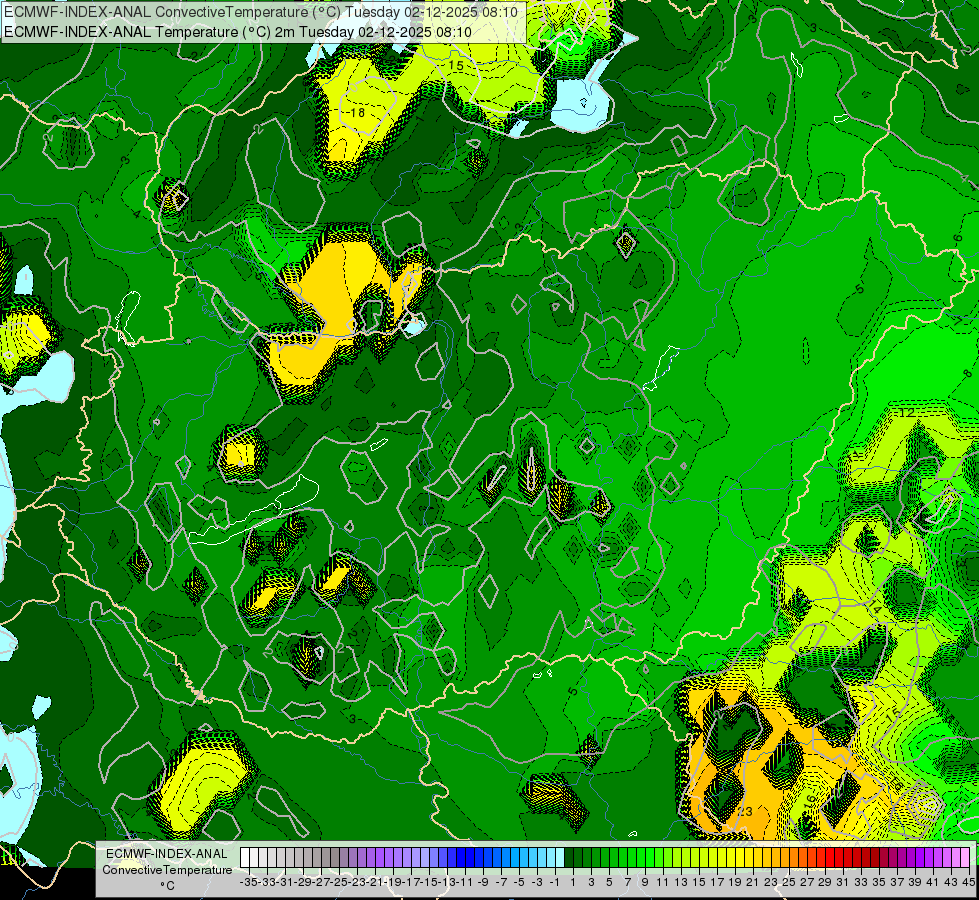Click the contour label 18 on the map
Image resolution: width=979 pixels, height=900 pixels.
coord(357,112)
